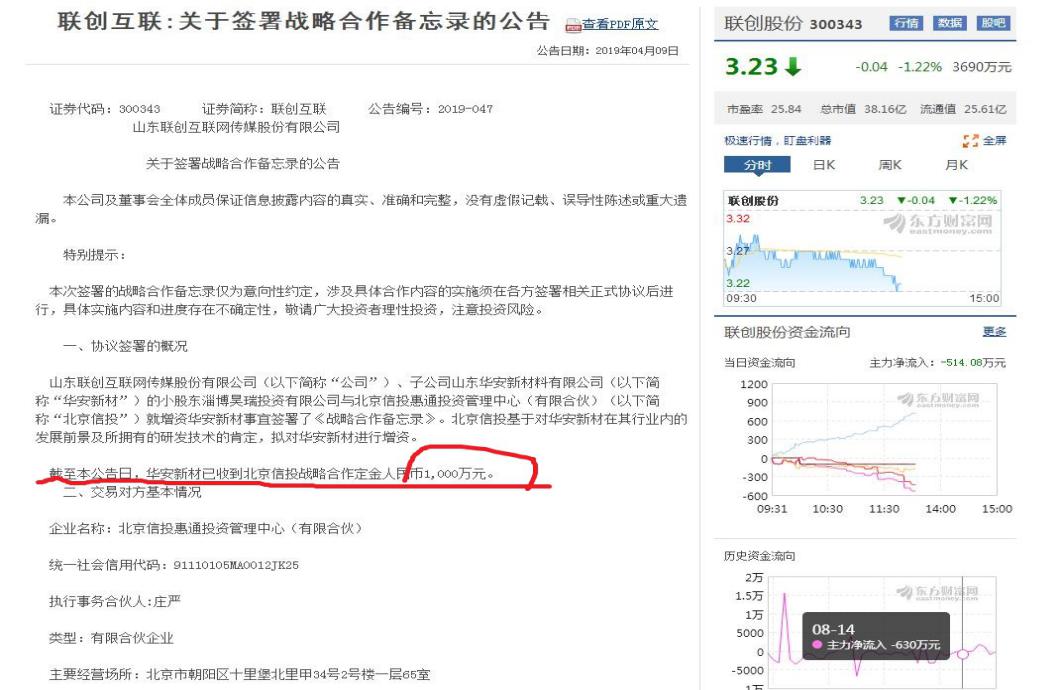Viewport: 1060px width, 690px height.
Task: Click 执行事务合伙人:庄严 line
Action: pyautogui.click(x=115, y=601)
